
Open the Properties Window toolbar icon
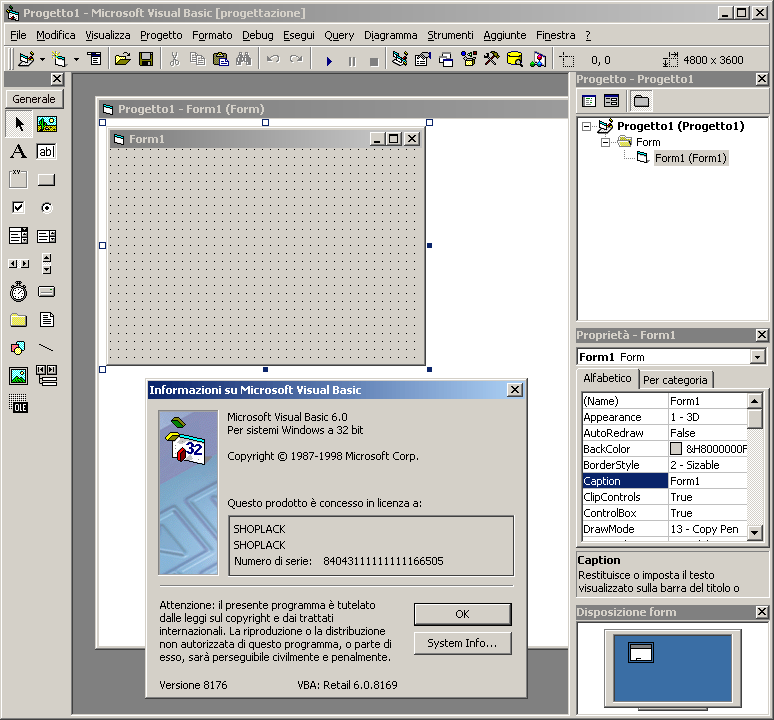[x=423, y=60]
